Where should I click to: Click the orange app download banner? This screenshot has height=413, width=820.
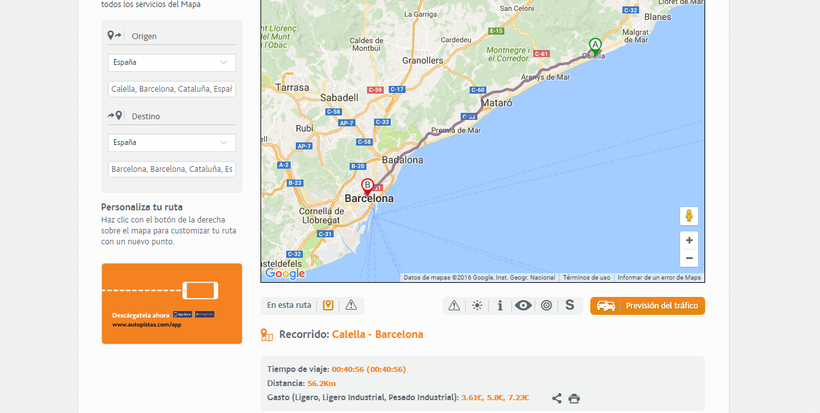click(x=171, y=303)
